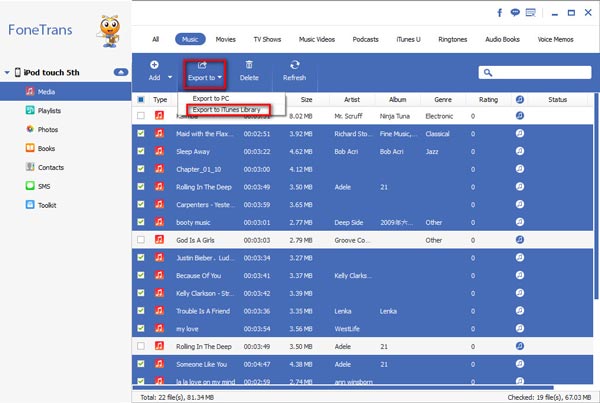Screen dimensions: 600x403
Task: Click the ringtone icon in column header
Action: [x=520, y=100]
